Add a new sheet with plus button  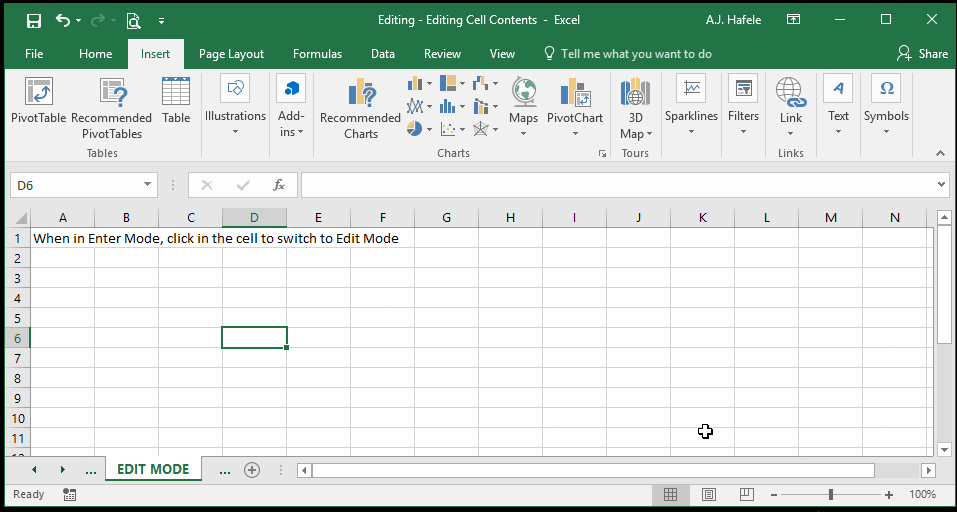click(x=252, y=470)
